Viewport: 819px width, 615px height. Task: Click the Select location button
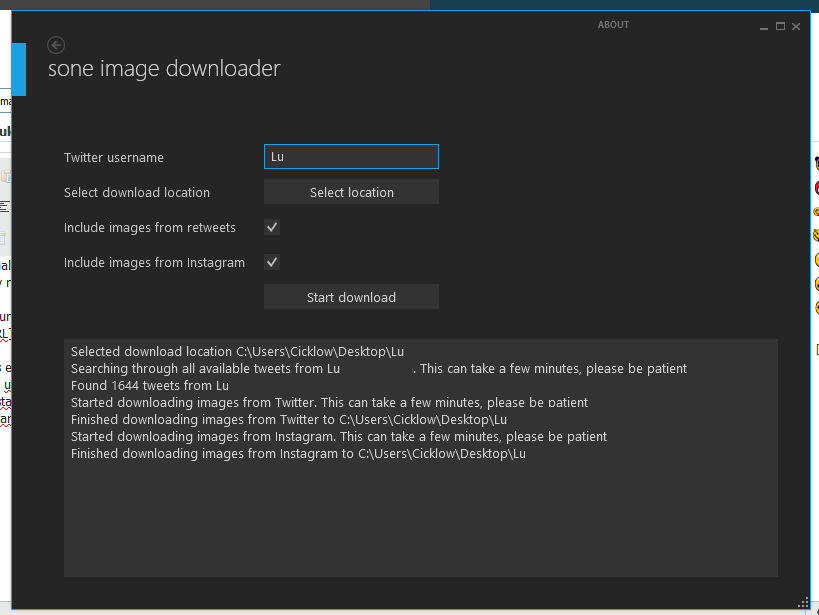click(x=351, y=192)
